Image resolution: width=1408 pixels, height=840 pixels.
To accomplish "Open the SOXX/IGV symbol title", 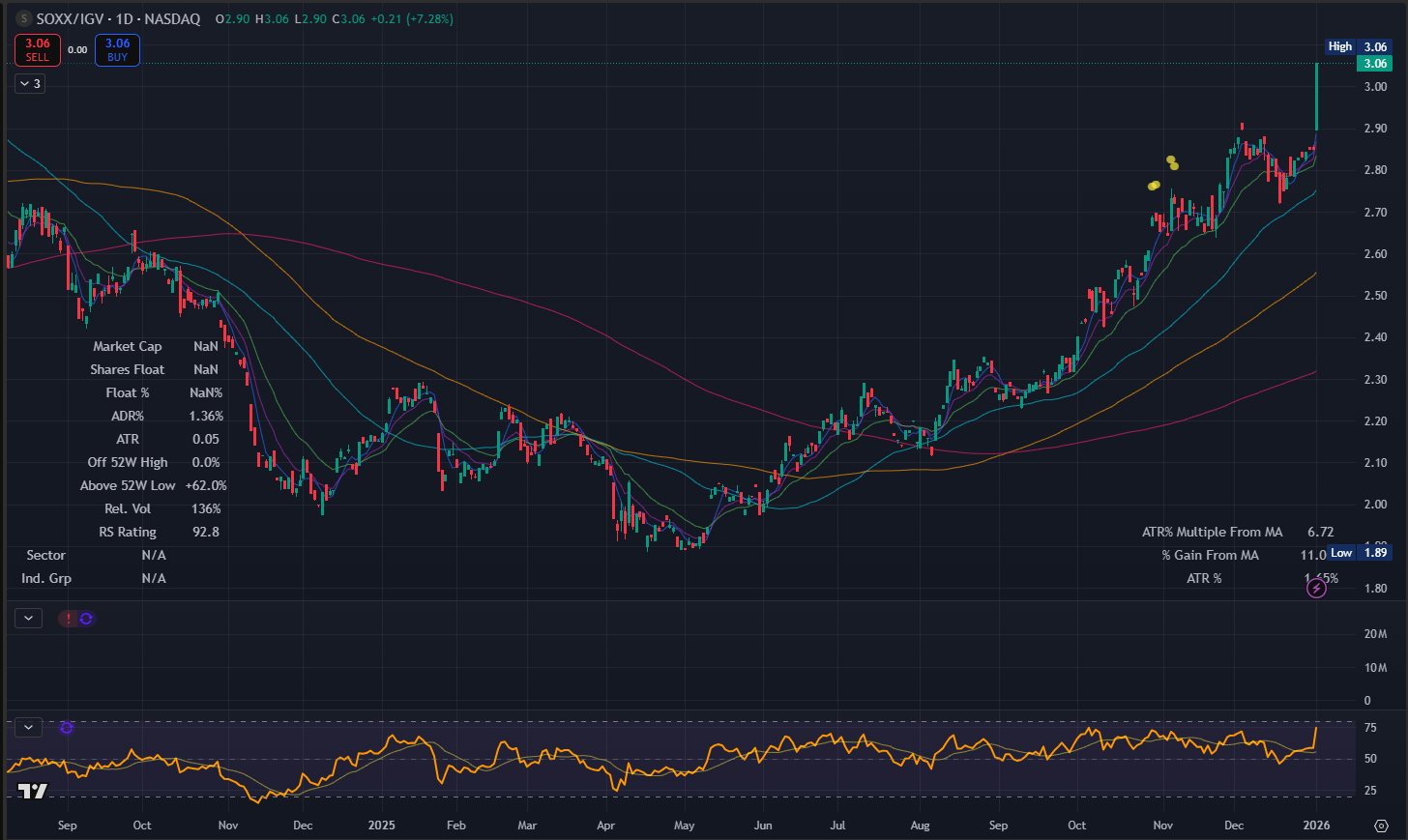I will [x=69, y=19].
